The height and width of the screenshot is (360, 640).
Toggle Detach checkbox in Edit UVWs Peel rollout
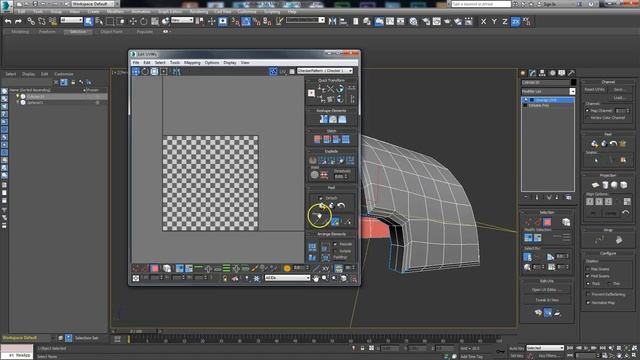coord(320,198)
